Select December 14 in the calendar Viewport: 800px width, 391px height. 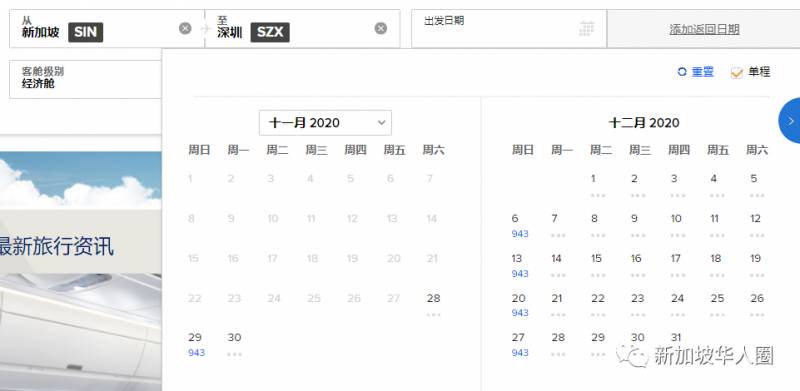click(x=558, y=265)
